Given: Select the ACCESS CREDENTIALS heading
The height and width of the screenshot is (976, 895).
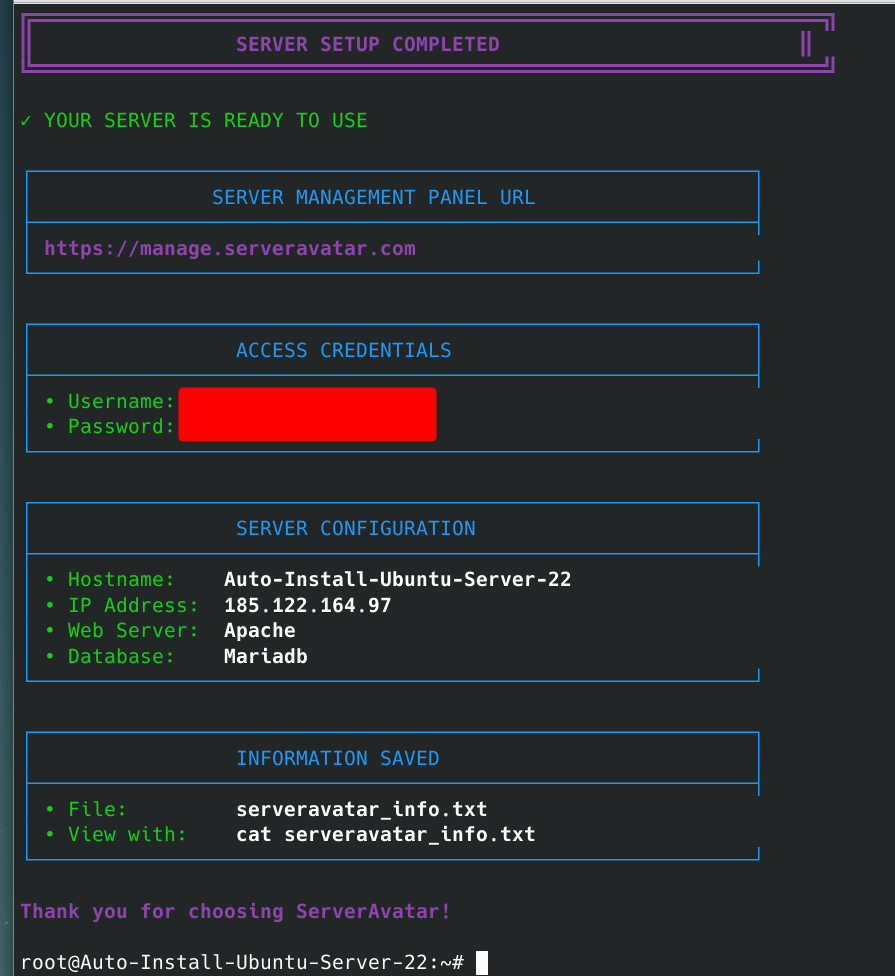Looking at the screenshot, I should [343, 350].
